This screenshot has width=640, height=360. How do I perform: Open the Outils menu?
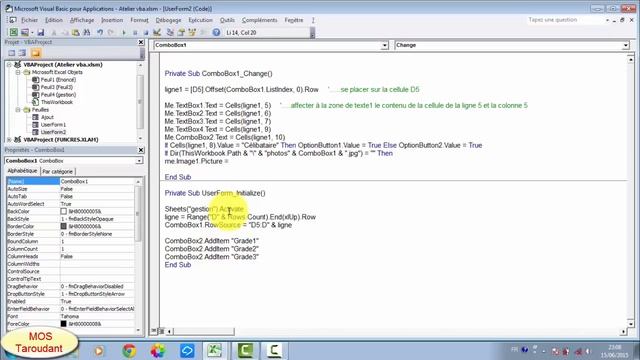point(227,20)
